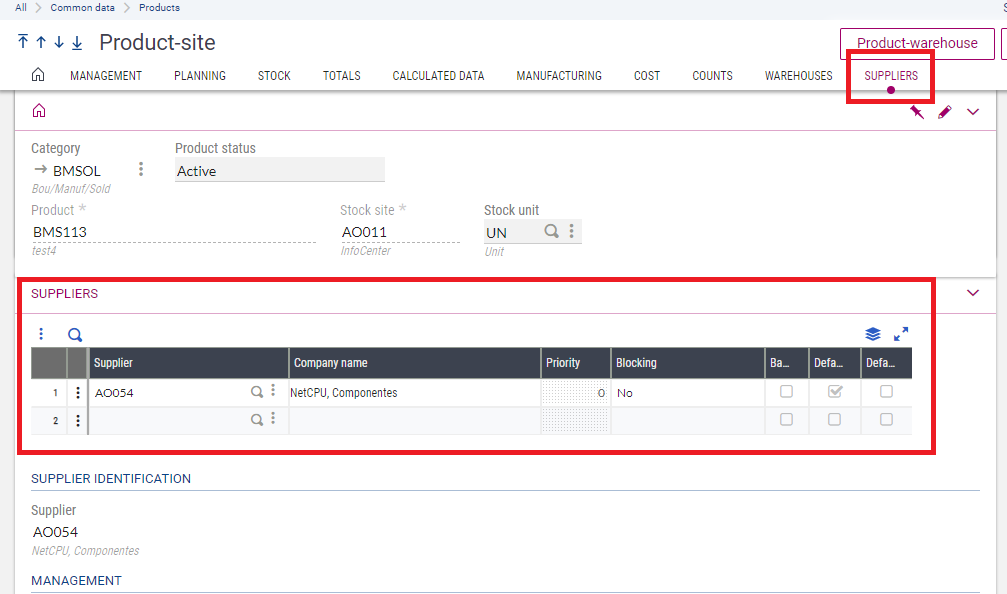Open Stock unit actions dots menu
This screenshot has width=1007, height=594.
tap(572, 231)
